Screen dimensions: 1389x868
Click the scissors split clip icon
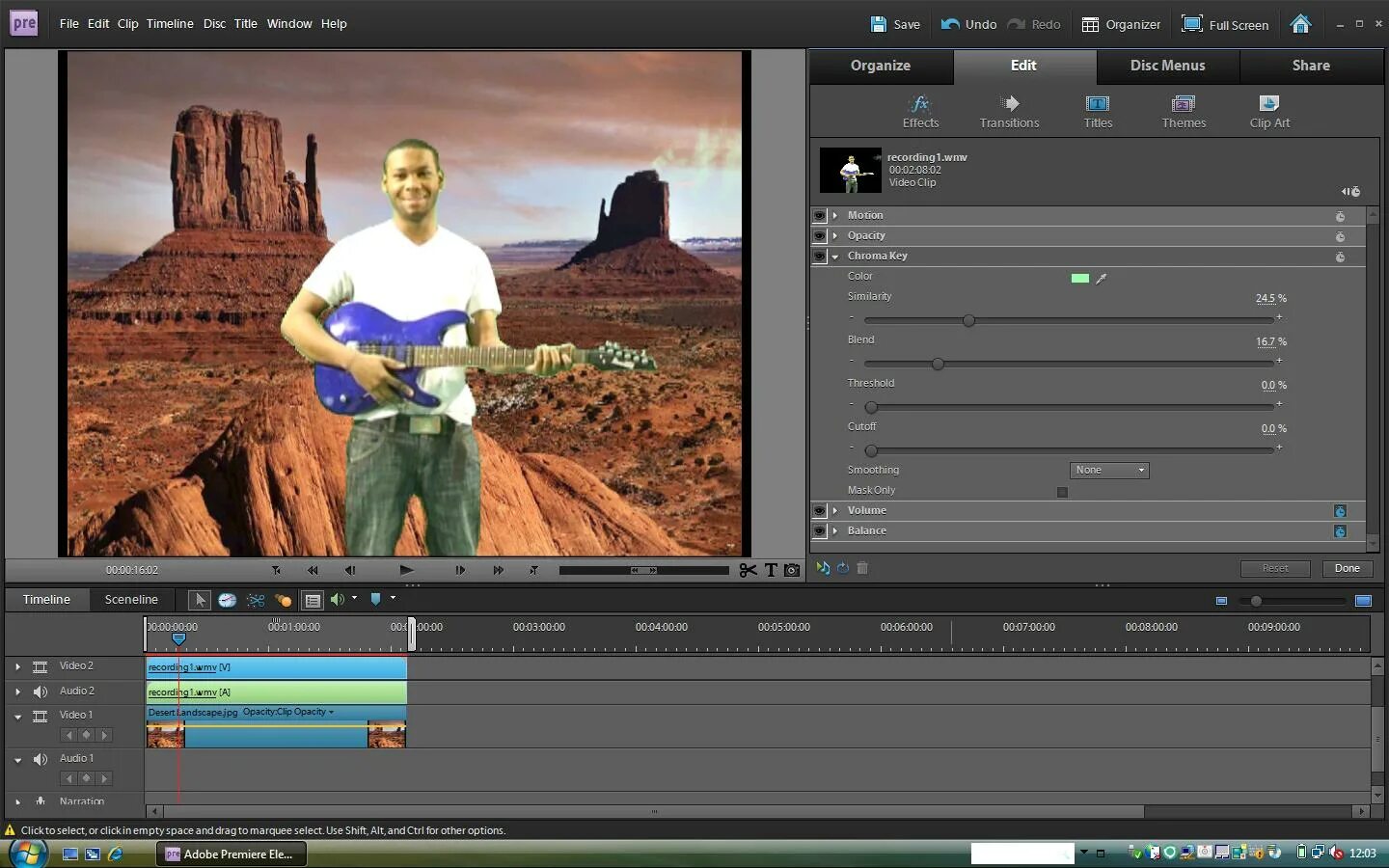[x=748, y=570]
